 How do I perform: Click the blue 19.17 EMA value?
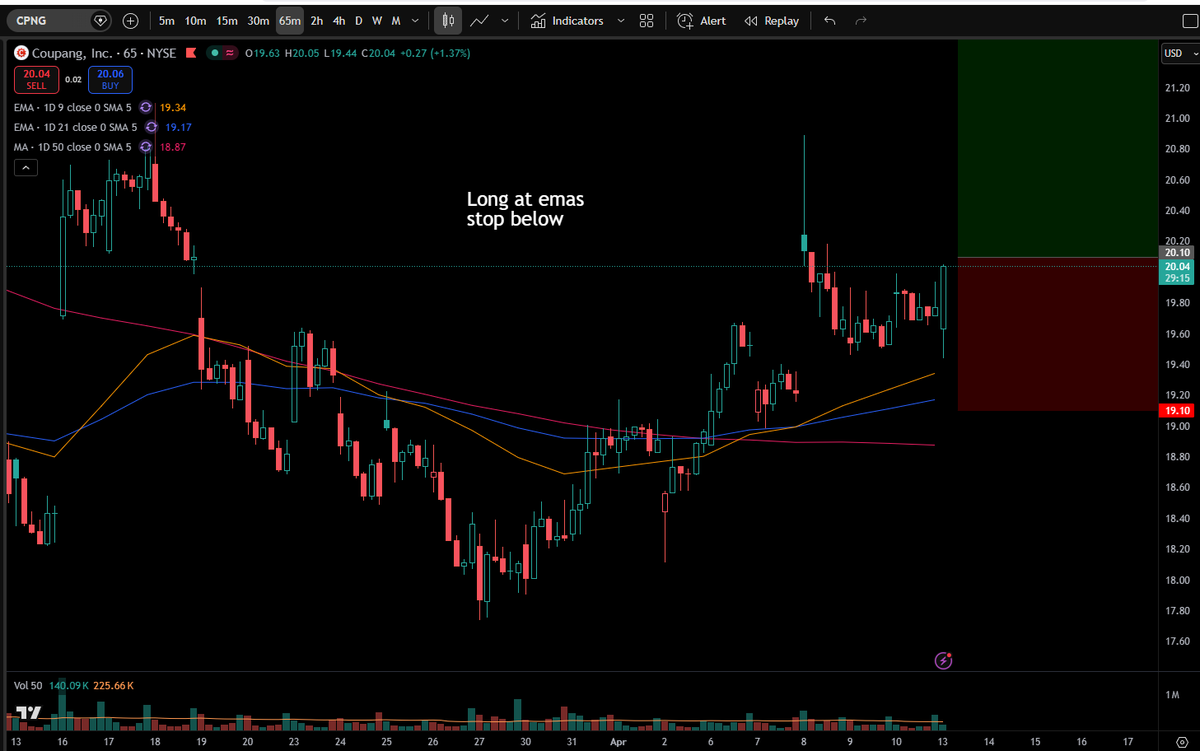179,127
